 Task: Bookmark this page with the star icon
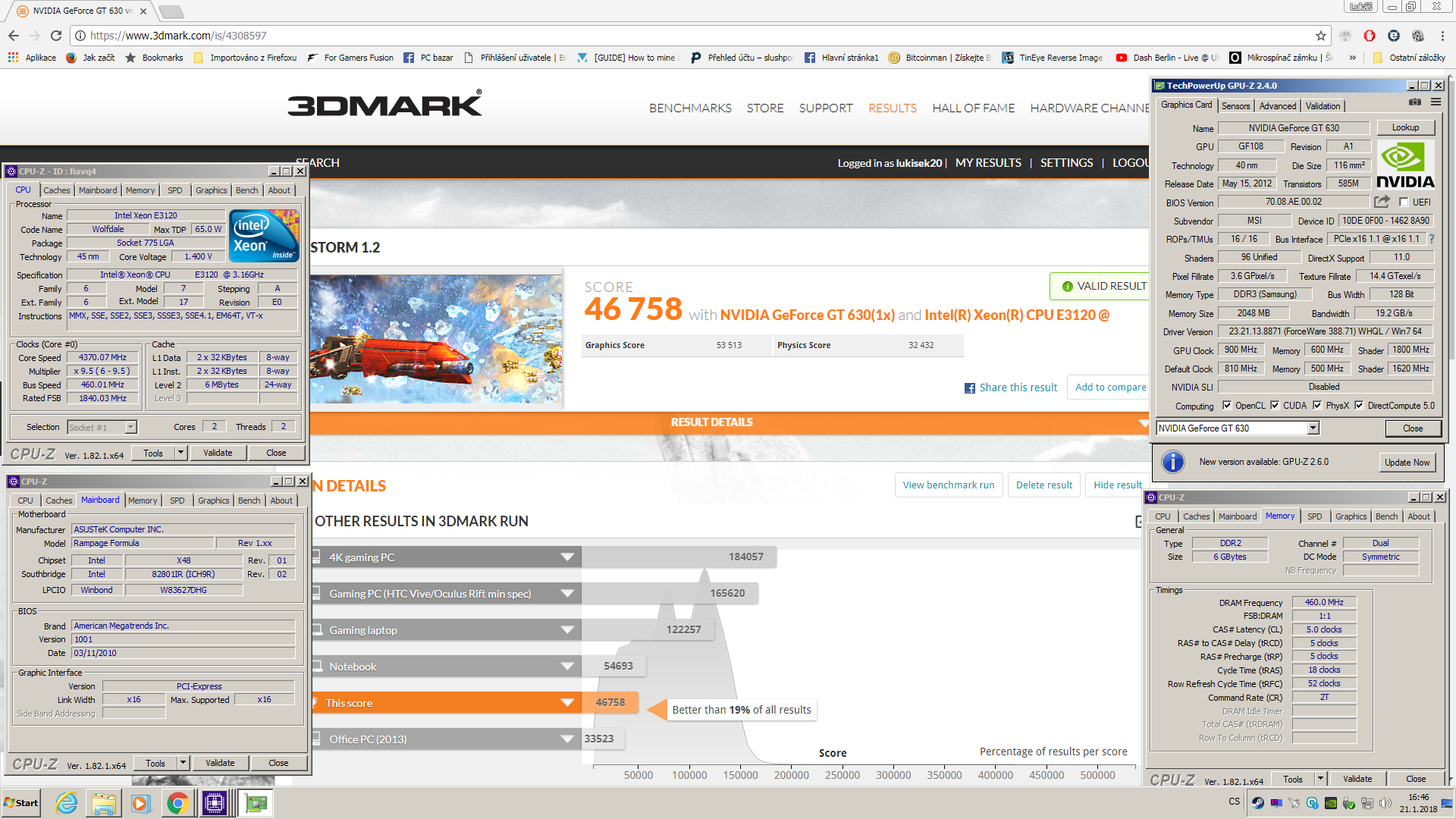pyautogui.click(x=1321, y=36)
